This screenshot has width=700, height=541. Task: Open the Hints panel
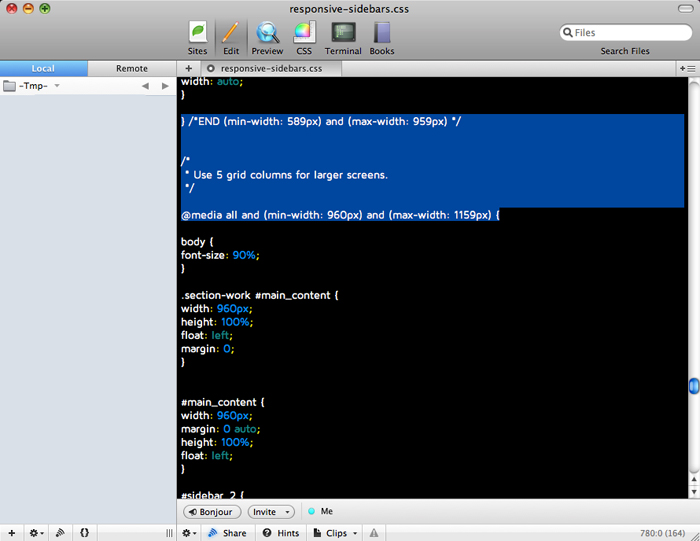[281, 533]
